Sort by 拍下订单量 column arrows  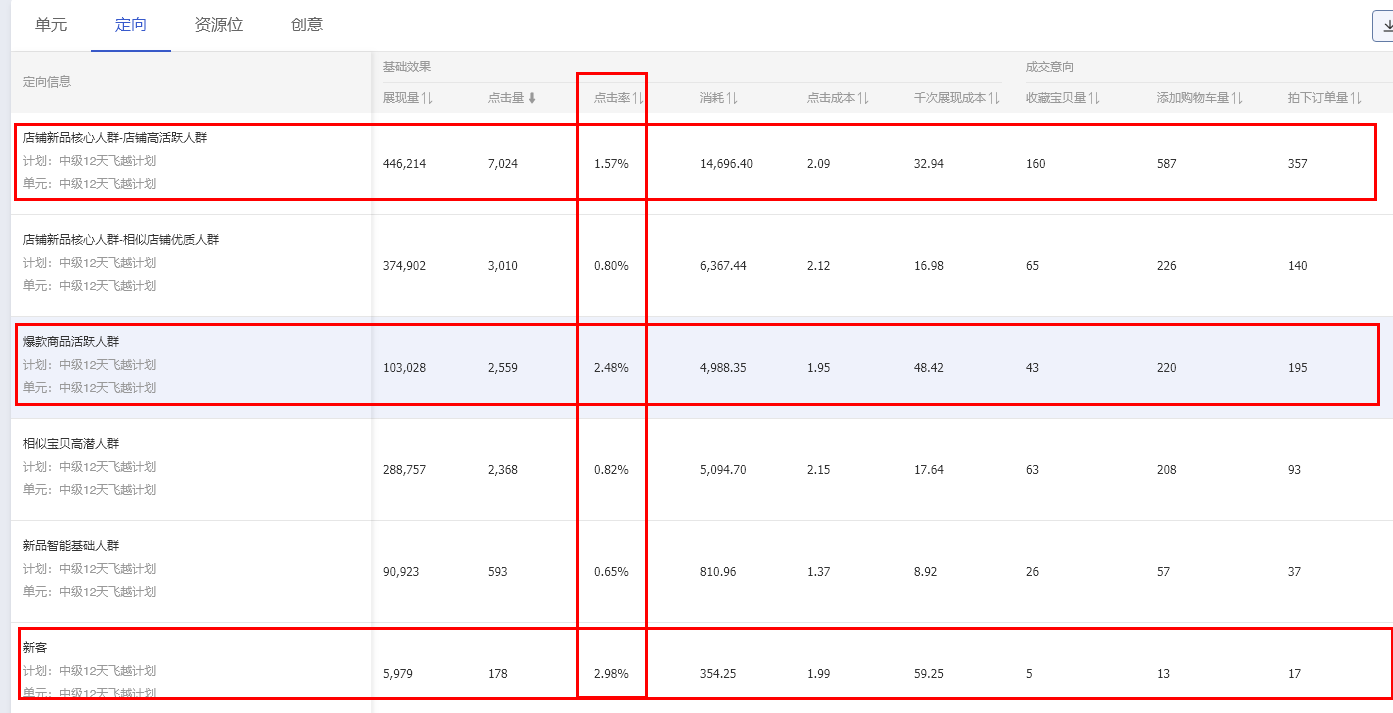pos(1356,98)
